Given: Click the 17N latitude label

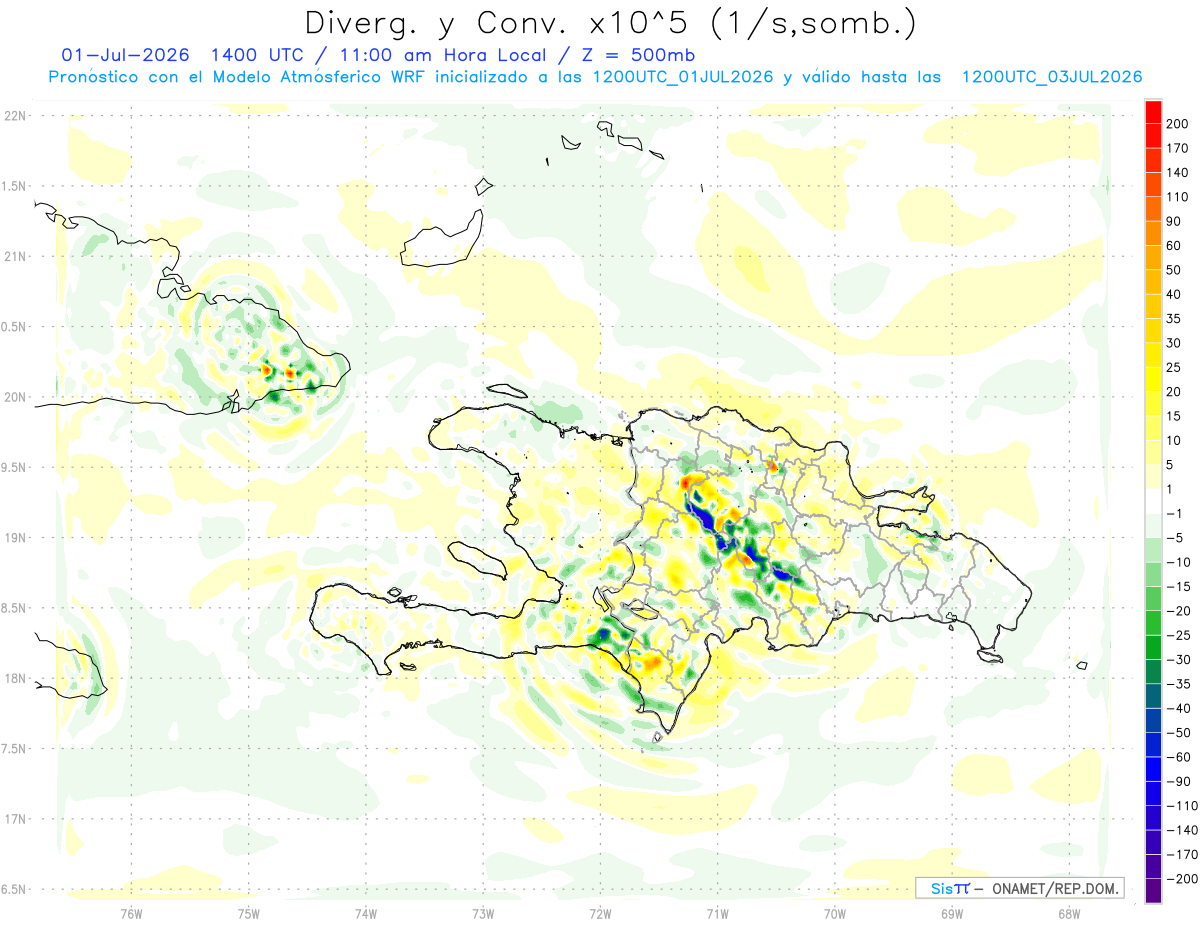Looking at the screenshot, I should click(x=14, y=819).
